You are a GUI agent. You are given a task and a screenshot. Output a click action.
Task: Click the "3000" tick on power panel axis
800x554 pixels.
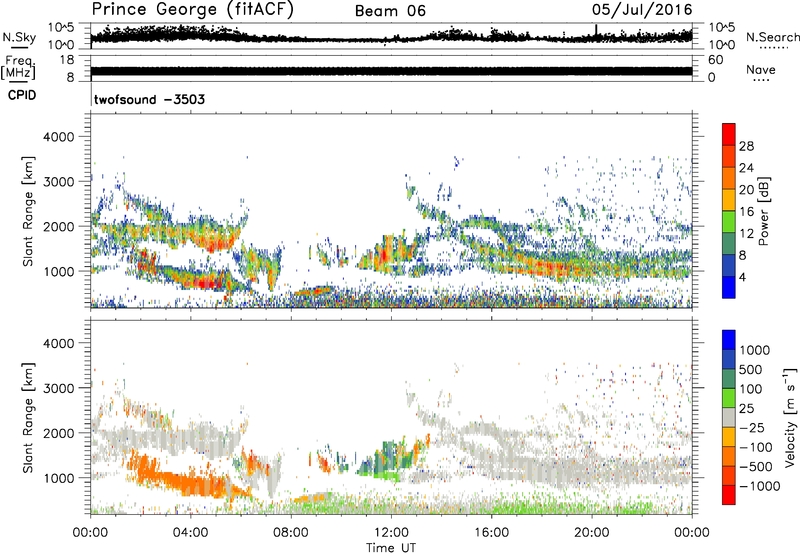tap(58, 182)
